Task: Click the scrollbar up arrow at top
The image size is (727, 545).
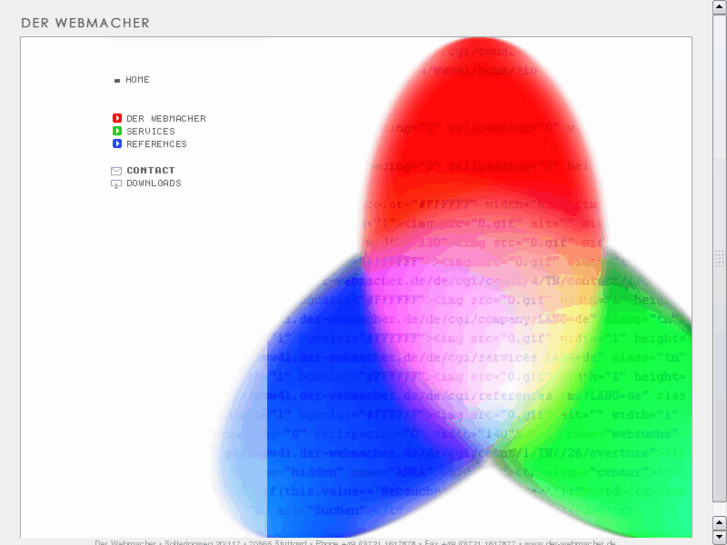Action: [x=719, y=7]
